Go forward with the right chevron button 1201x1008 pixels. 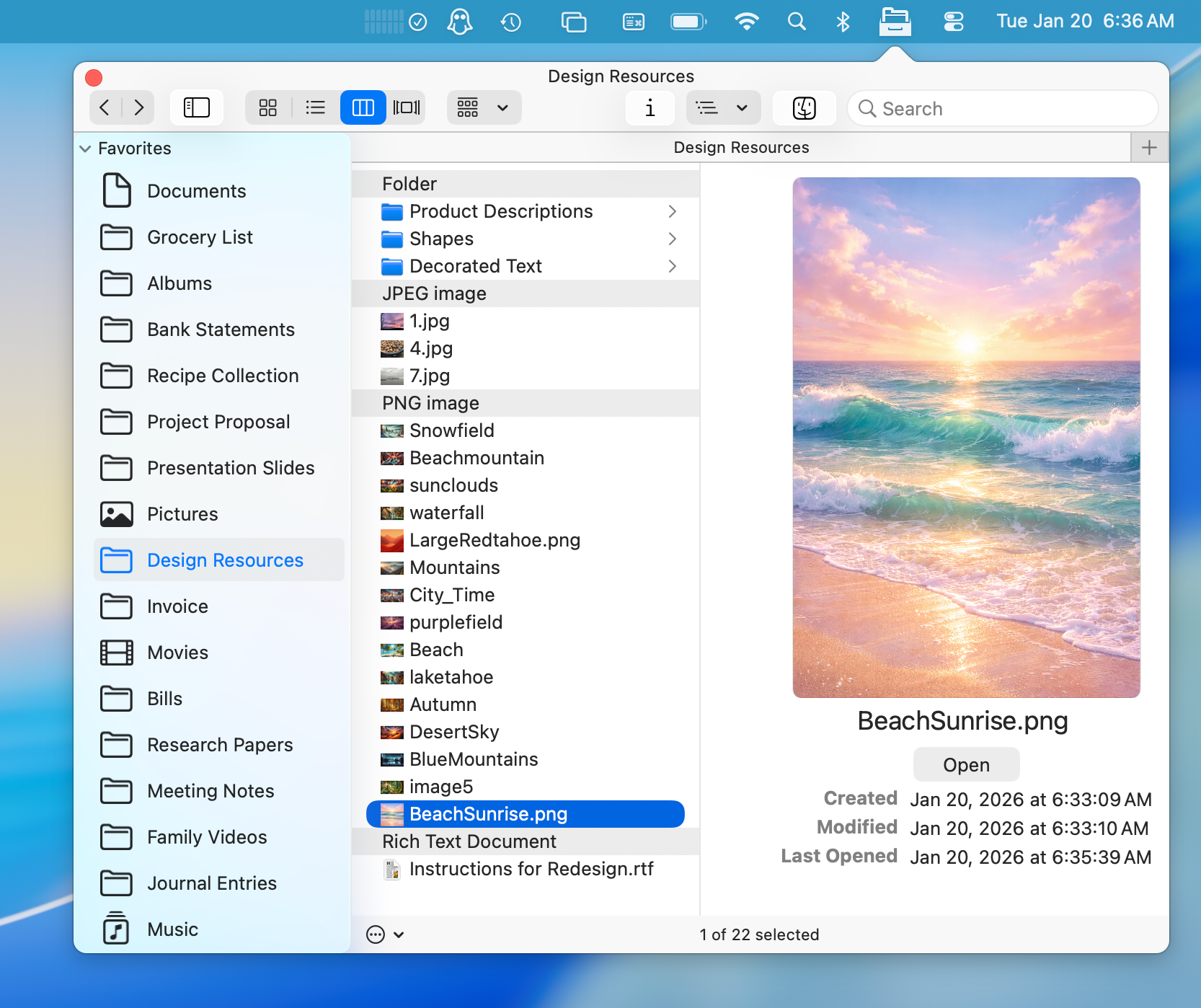(139, 108)
